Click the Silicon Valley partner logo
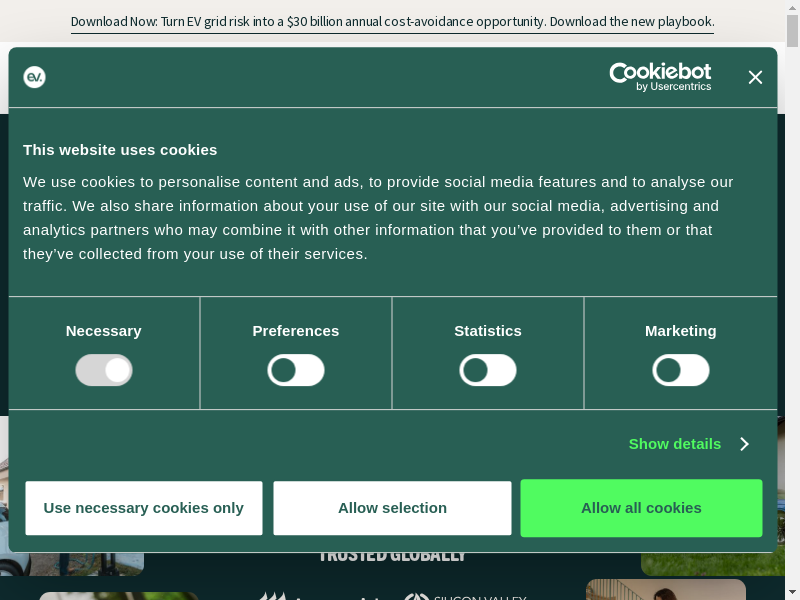Image resolution: width=800 pixels, height=600 pixels. click(466, 596)
